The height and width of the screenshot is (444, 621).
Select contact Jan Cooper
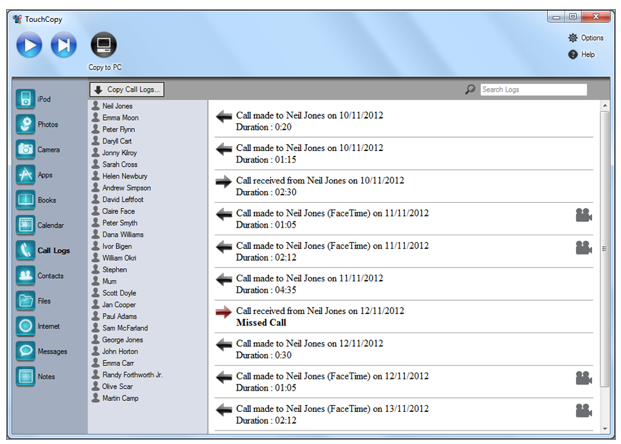pos(114,305)
